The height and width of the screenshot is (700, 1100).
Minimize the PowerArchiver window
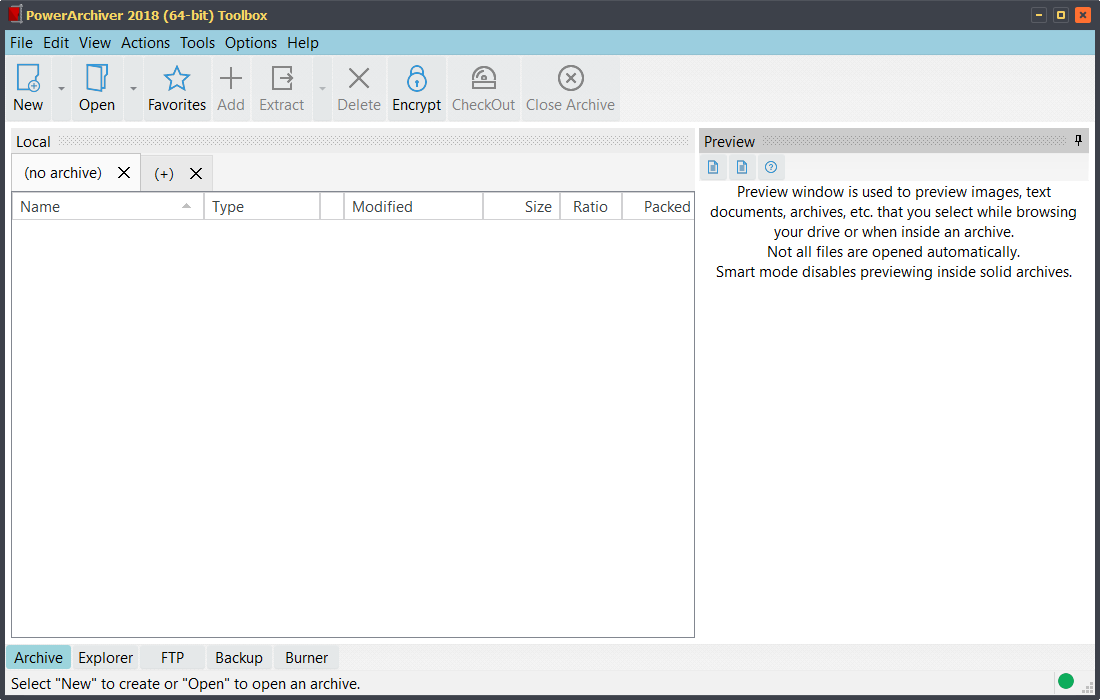pos(1039,15)
